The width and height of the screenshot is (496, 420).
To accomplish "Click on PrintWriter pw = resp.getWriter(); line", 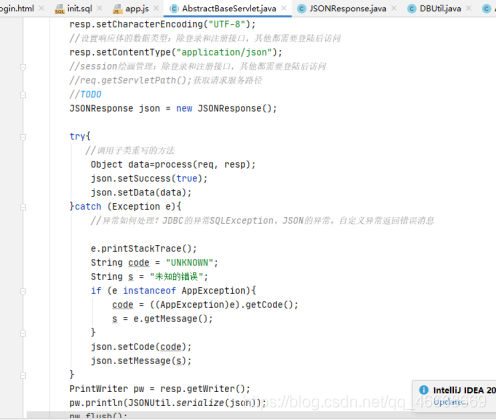I will (160, 389).
